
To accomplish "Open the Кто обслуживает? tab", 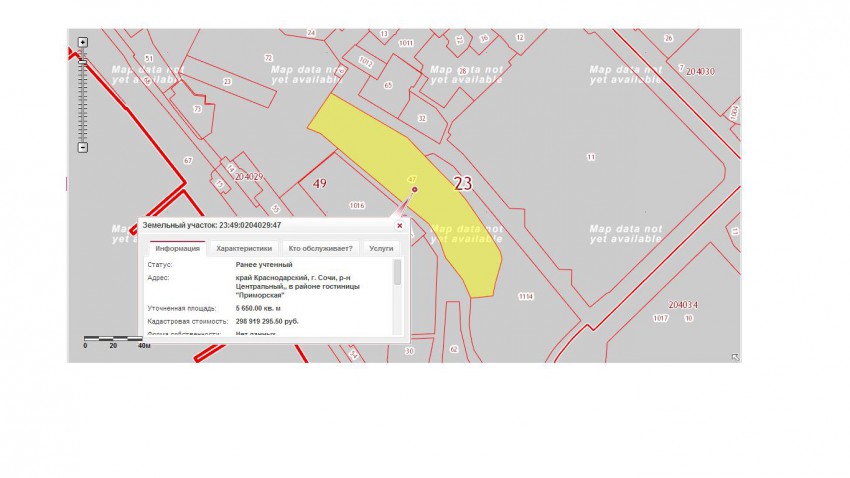I will click(x=320, y=248).
